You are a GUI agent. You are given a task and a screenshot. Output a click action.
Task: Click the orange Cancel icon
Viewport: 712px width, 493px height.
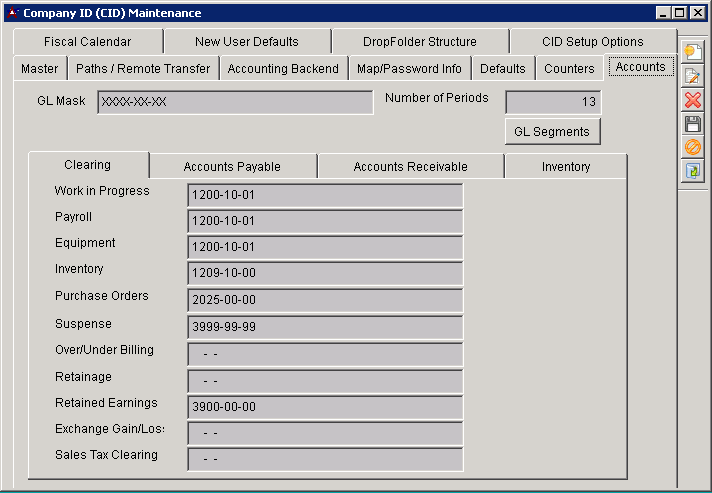(692, 148)
